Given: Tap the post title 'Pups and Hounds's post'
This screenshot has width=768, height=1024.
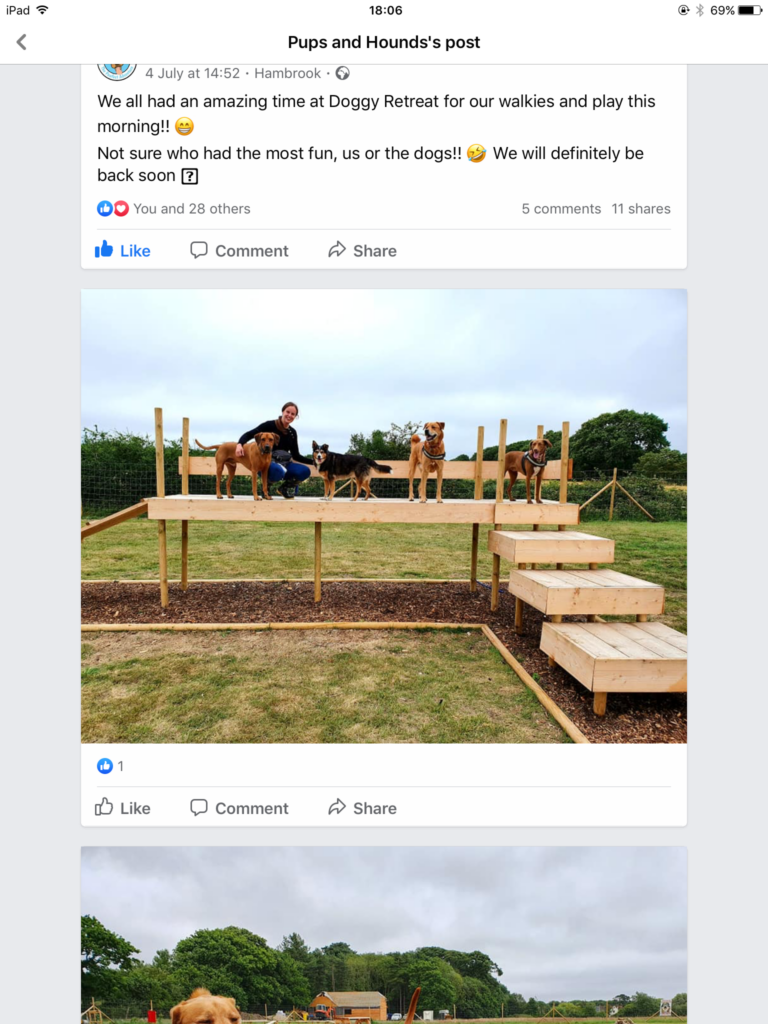Looking at the screenshot, I should pos(384,42).
